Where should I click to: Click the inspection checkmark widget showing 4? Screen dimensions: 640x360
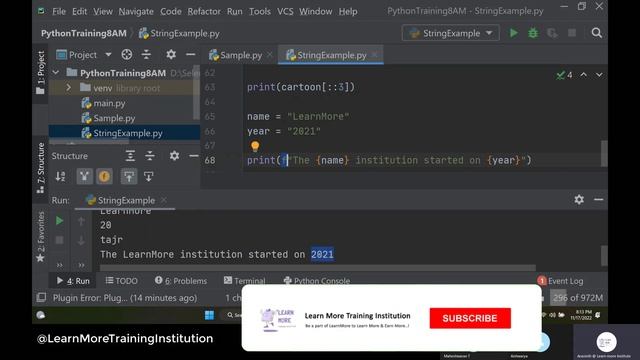coord(564,75)
